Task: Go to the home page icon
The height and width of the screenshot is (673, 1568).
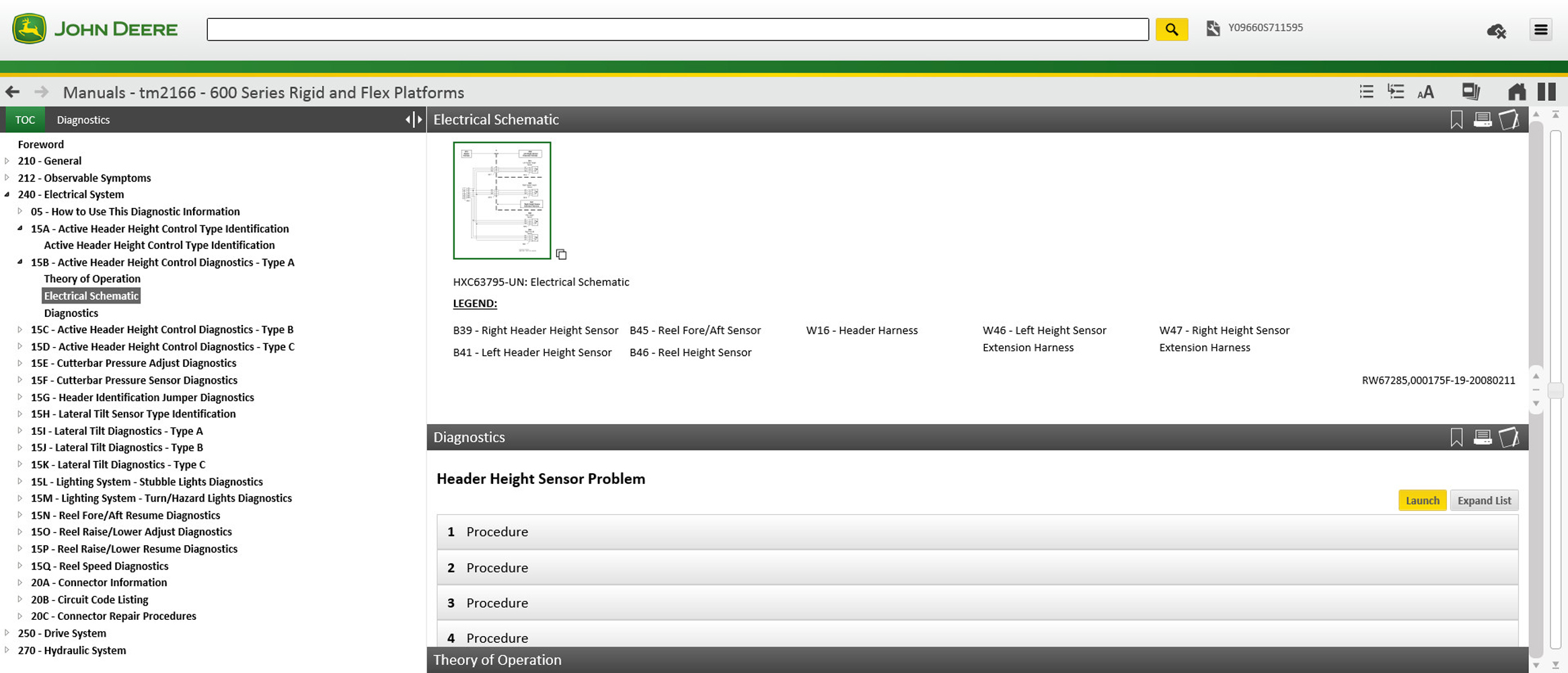Action: 1516,92
